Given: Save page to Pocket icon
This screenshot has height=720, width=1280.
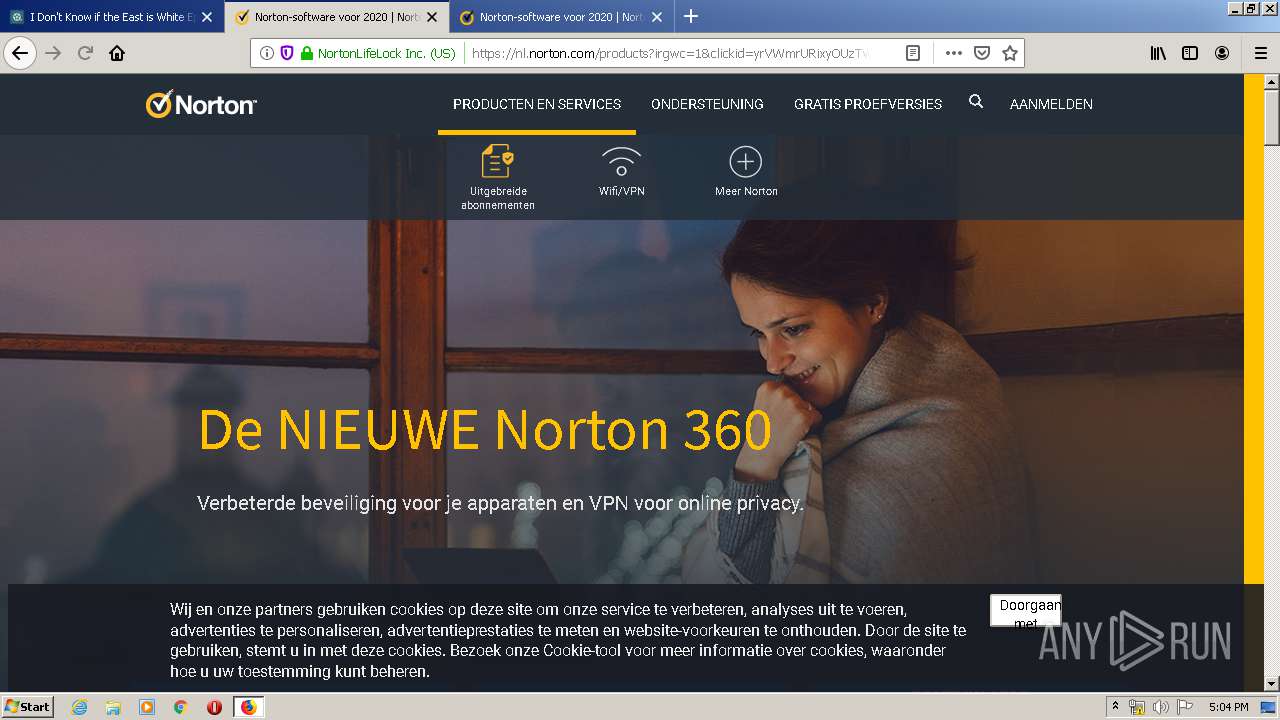Looking at the screenshot, I should tap(982, 53).
